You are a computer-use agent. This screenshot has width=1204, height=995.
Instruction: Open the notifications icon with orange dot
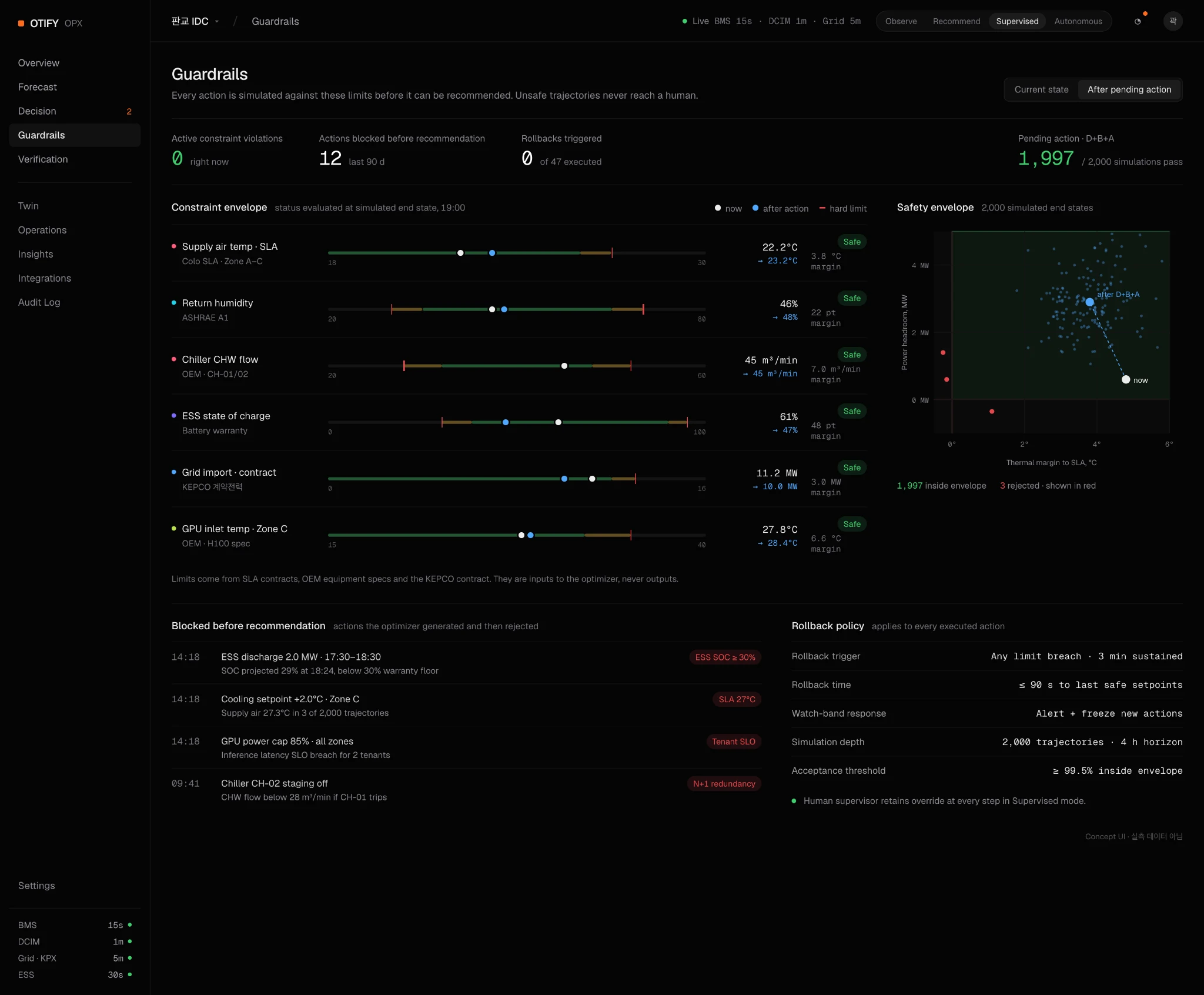(1138, 21)
